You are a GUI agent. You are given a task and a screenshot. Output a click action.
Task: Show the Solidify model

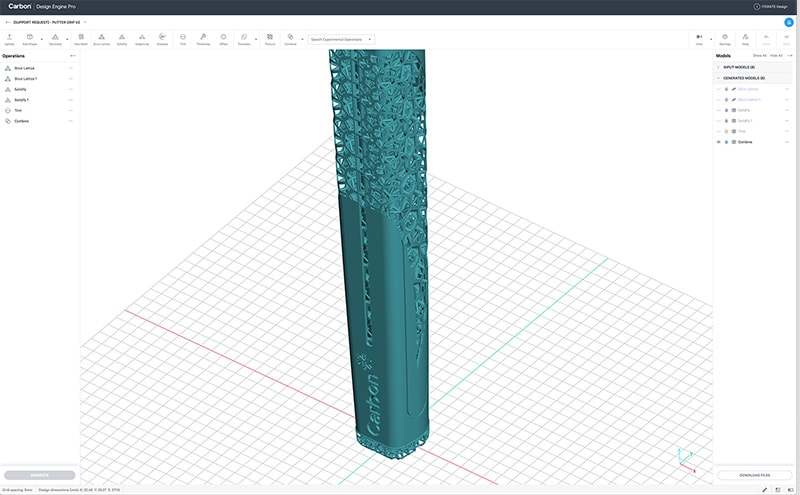(x=719, y=110)
